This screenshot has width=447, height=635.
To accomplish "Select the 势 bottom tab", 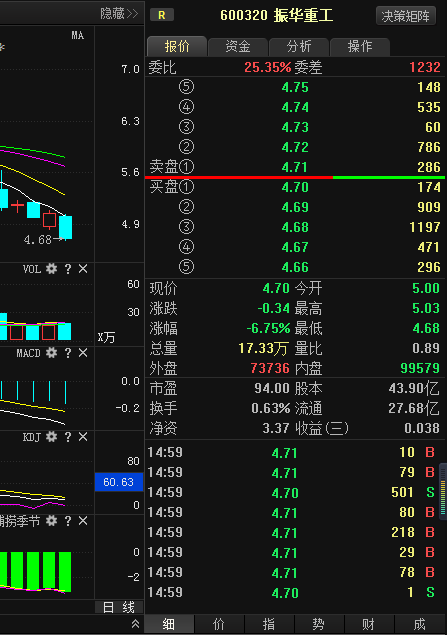I will 319,624.
